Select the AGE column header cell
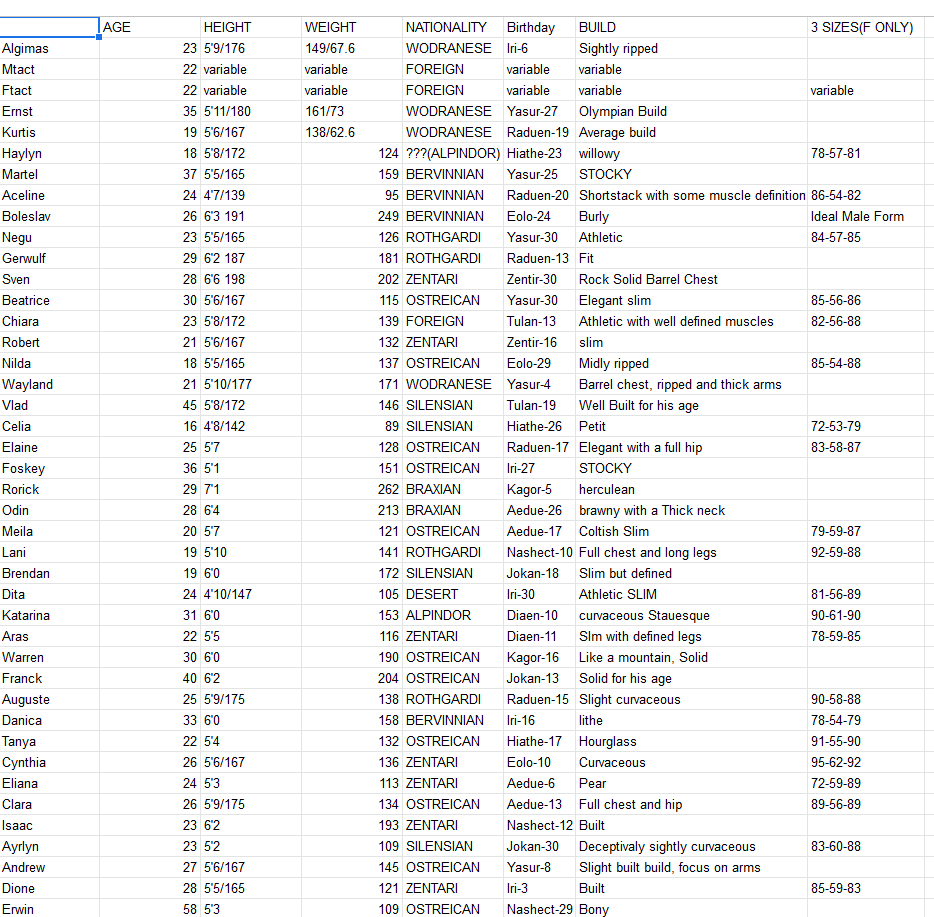The image size is (934, 917). click(150, 27)
